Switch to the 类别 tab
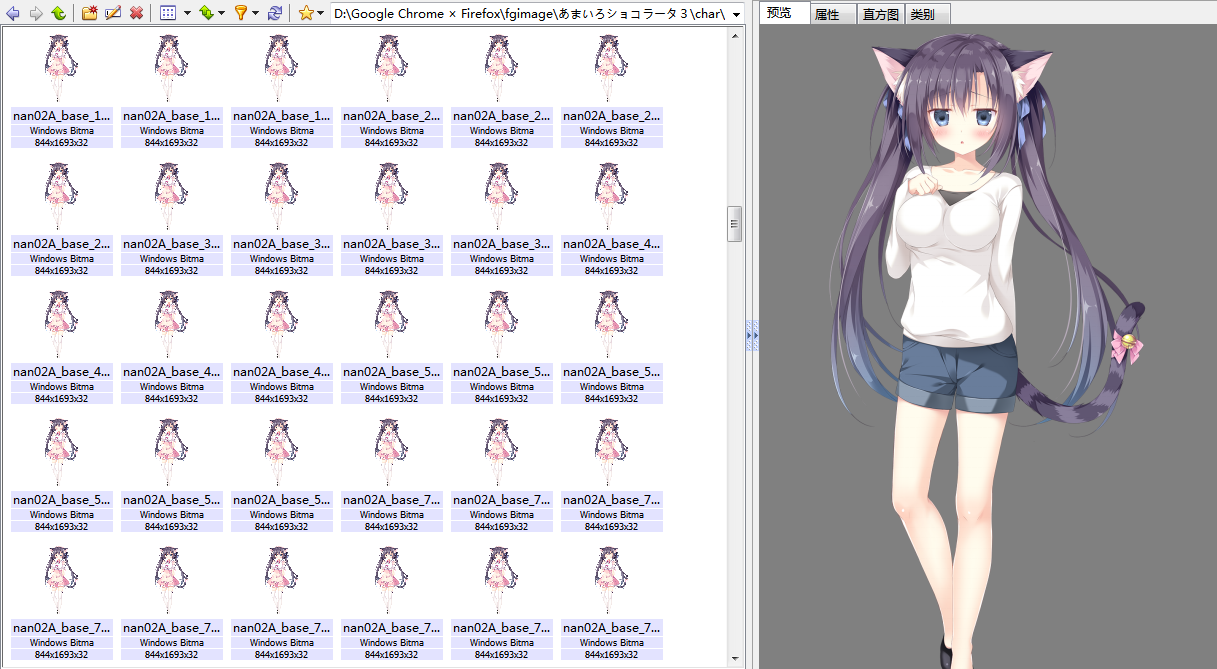1217x669 pixels. point(928,15)
